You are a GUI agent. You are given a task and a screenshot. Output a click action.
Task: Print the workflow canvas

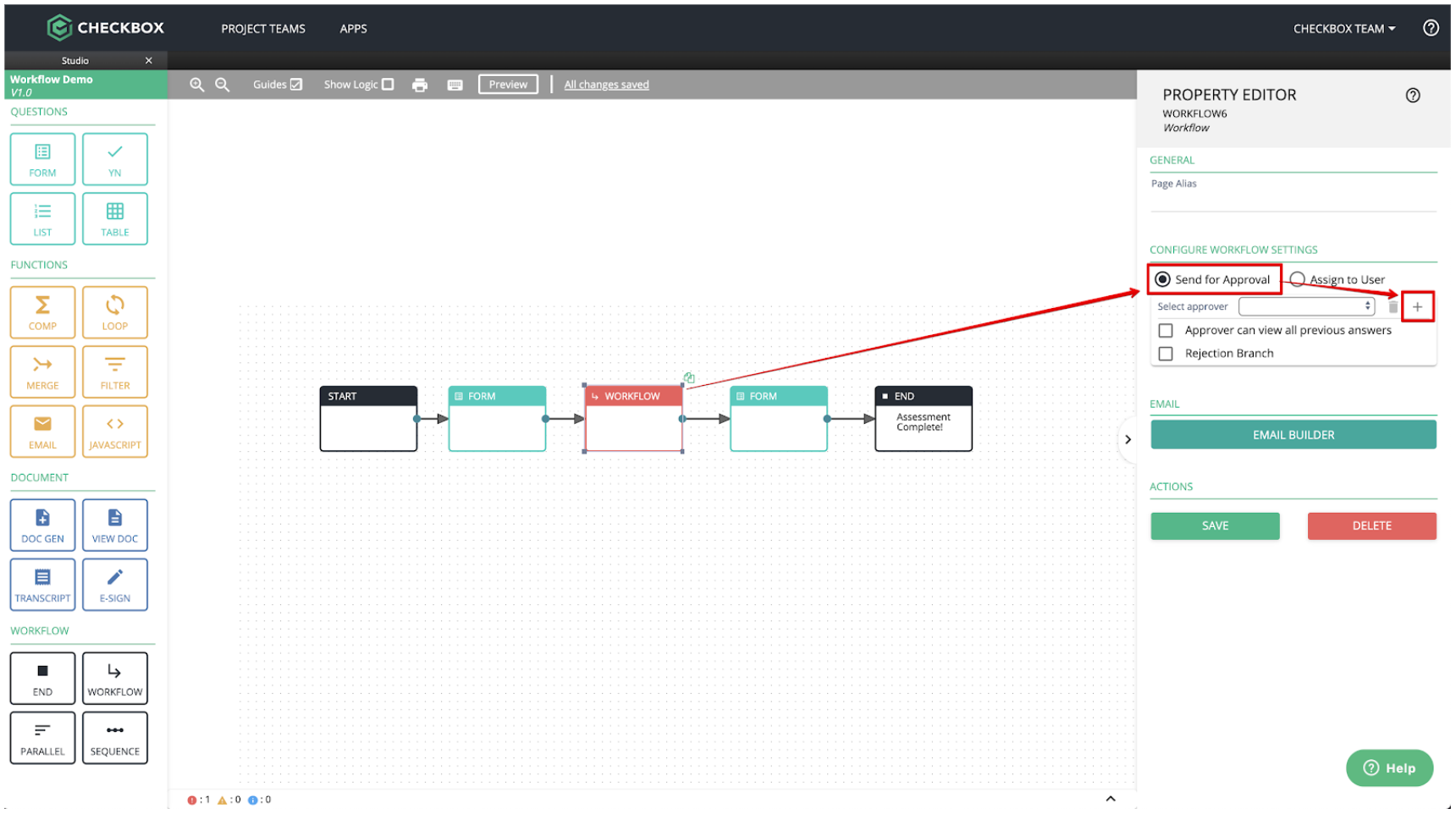point(420,85)
